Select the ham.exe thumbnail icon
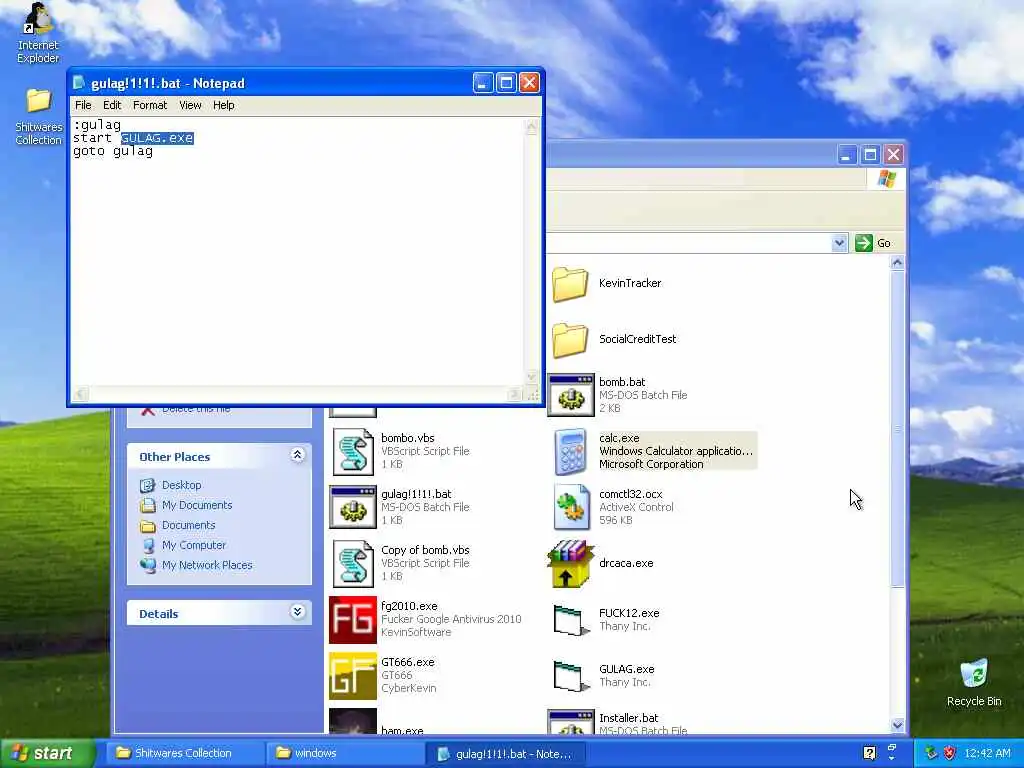This screenshot has height=768, width=1024. pos(353,722)
